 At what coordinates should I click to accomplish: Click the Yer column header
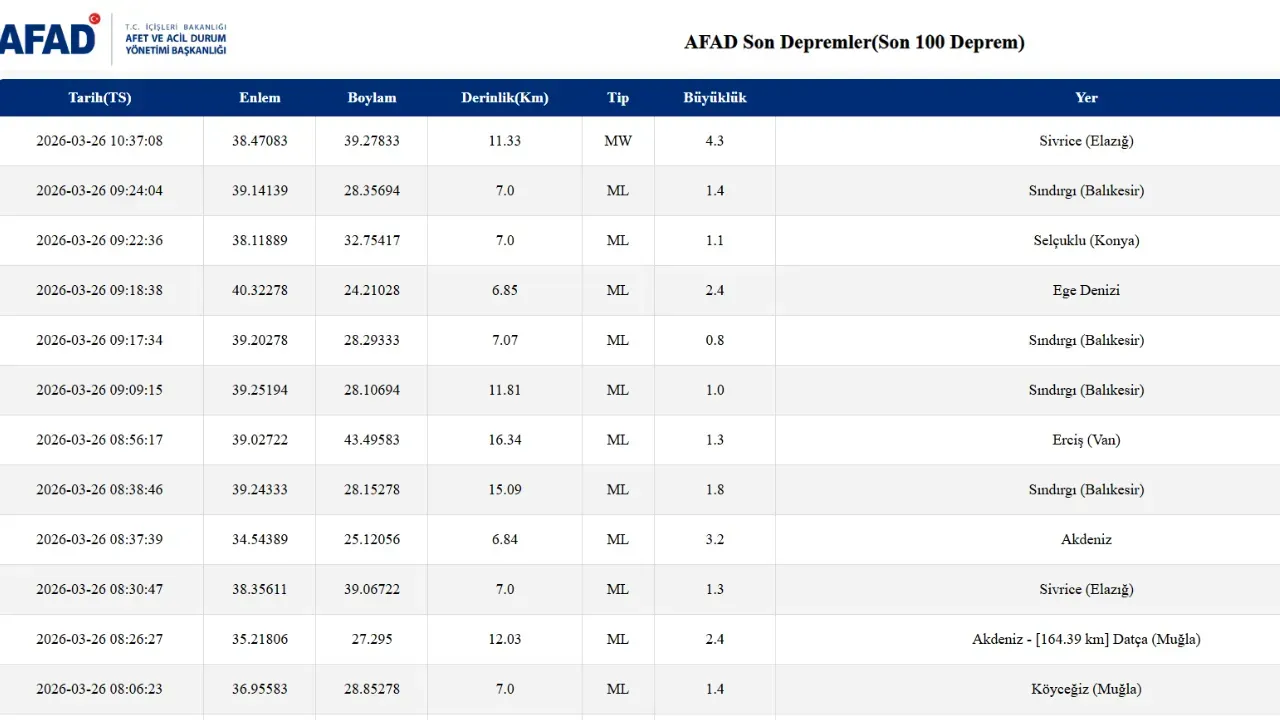point(1086,98)
